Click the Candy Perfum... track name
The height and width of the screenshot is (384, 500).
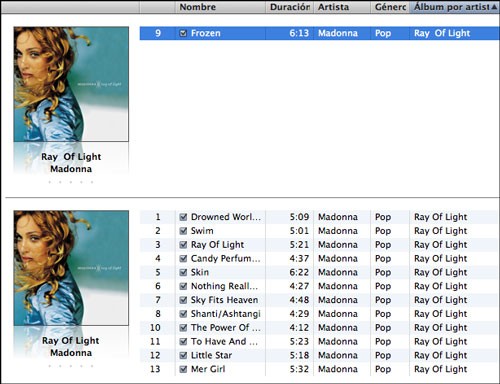coord(225,258)
